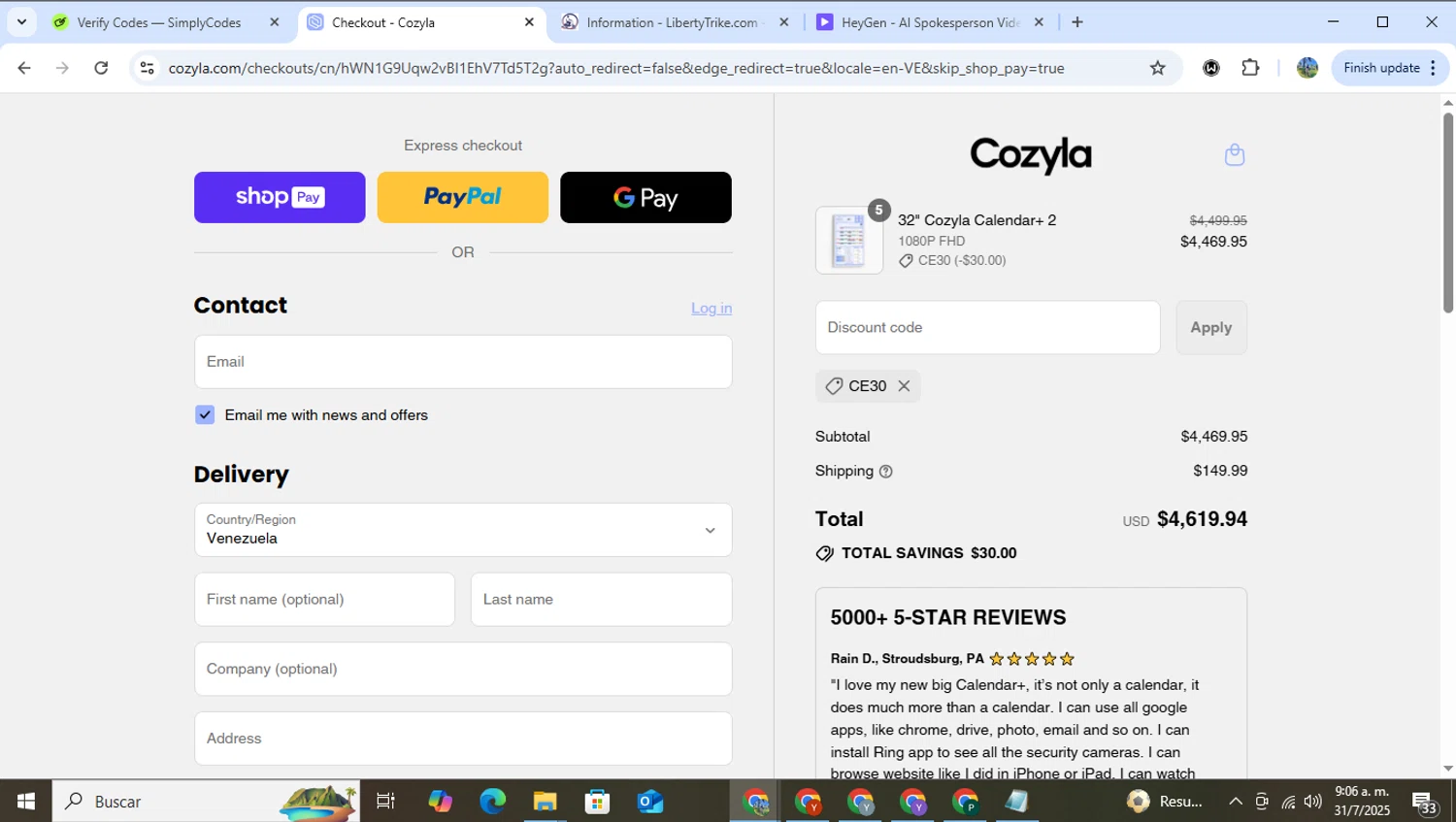Screen dimensions: 1456x822
Task: Click the Company (optional) field
Action: 463,670
